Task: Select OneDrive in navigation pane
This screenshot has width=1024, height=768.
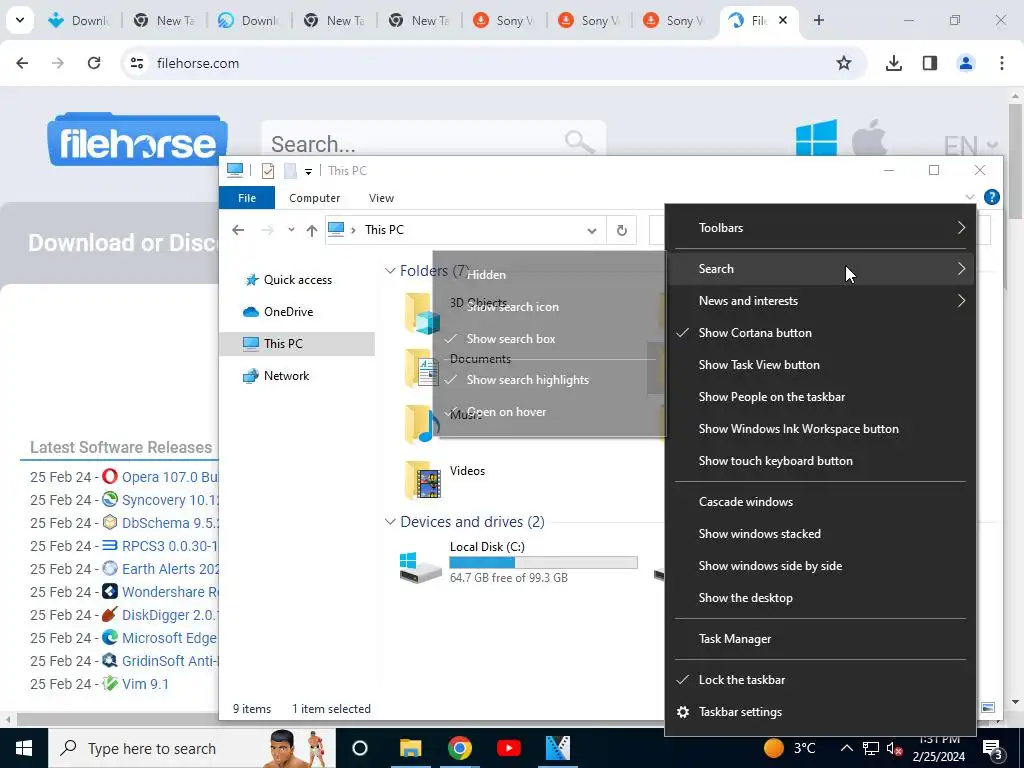Action: 288,312
